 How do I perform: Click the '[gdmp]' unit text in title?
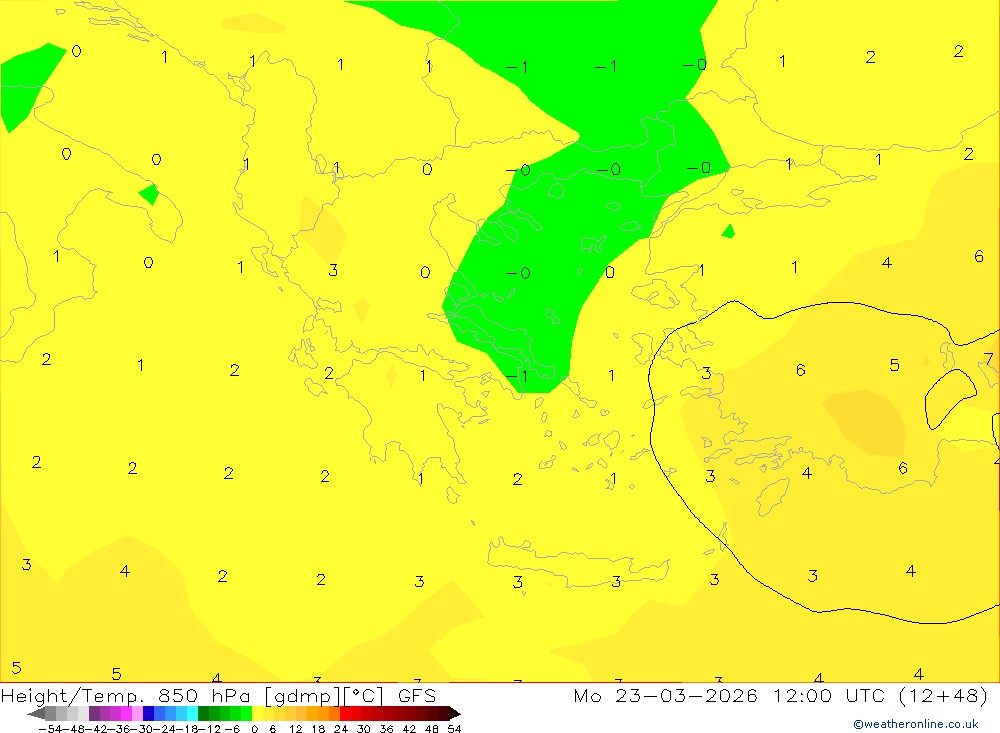(x=302, y=696)
